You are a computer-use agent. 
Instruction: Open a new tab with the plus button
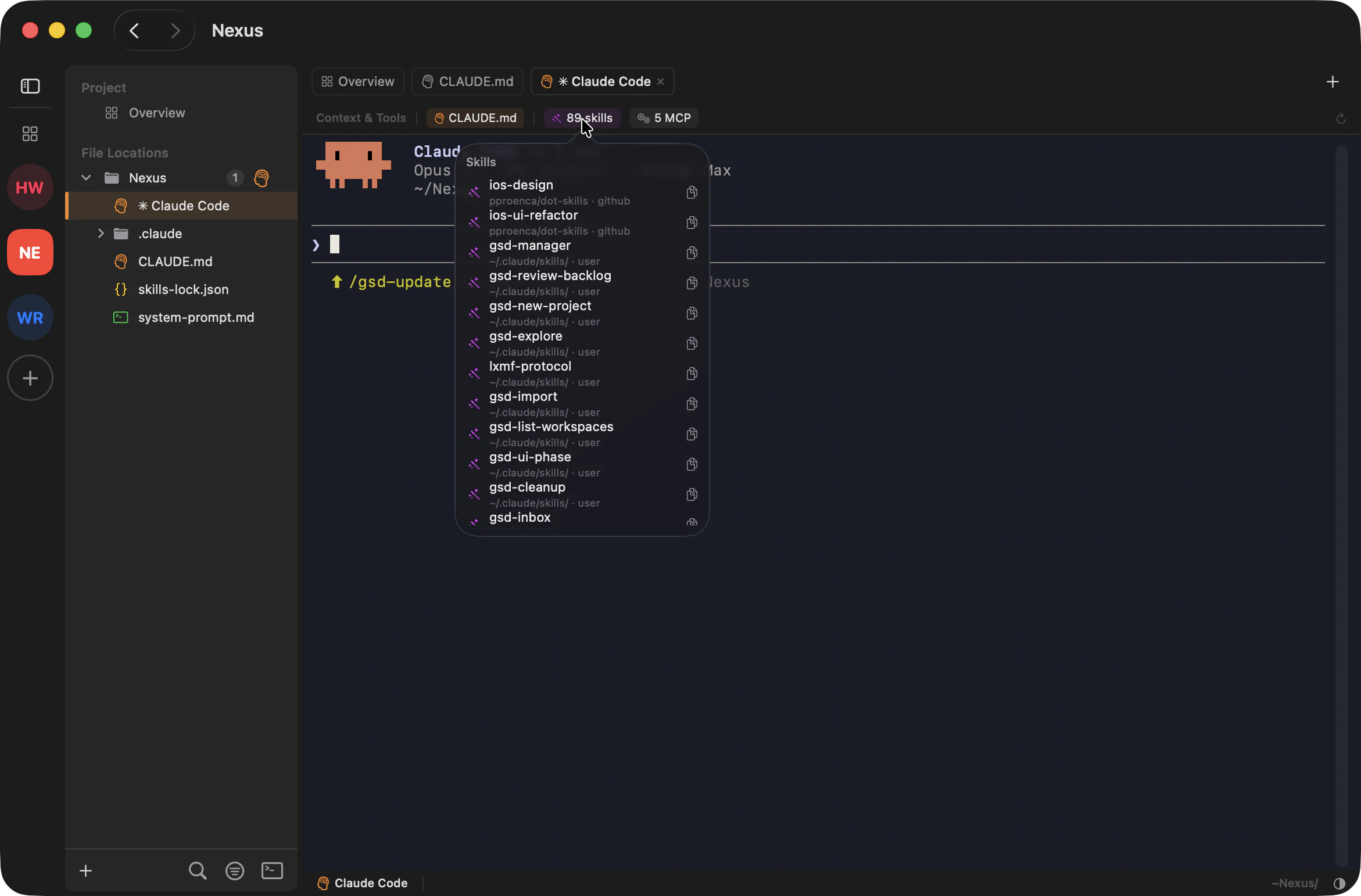pyautogui.click(x=1332, y=82)
